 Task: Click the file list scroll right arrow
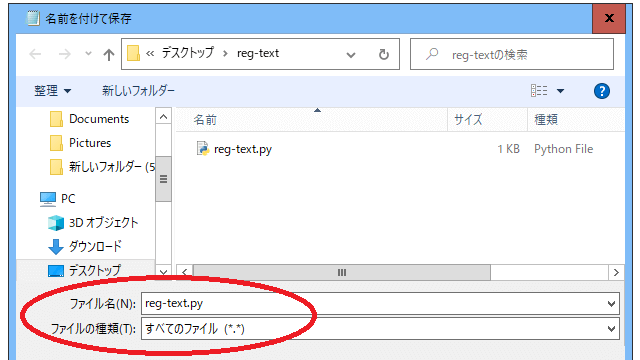coord(616,272)
